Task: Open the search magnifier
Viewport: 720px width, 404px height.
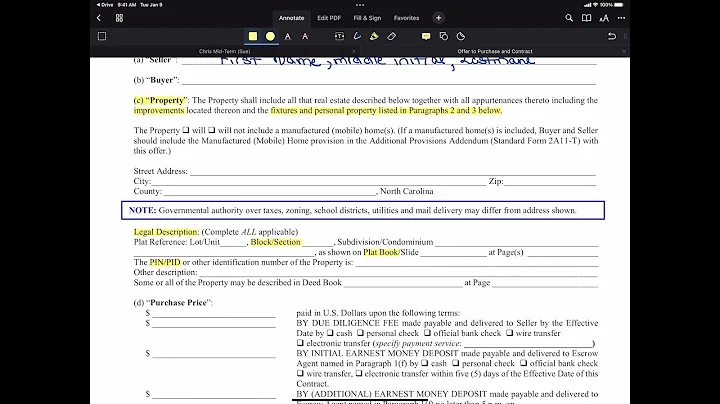Action: pyautogui.click(x=569, y=18)
